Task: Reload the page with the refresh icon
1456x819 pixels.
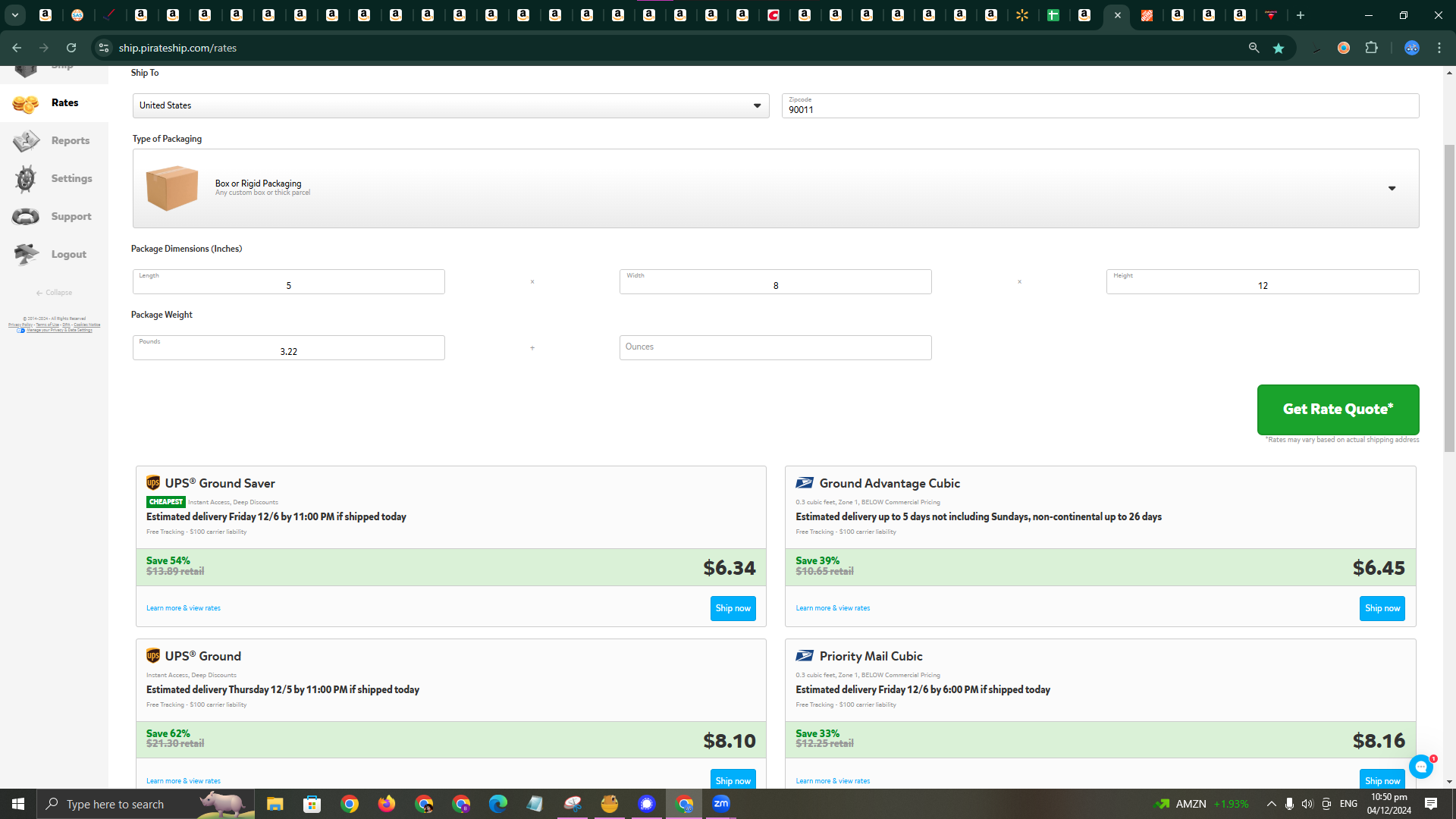Action: 71,48
